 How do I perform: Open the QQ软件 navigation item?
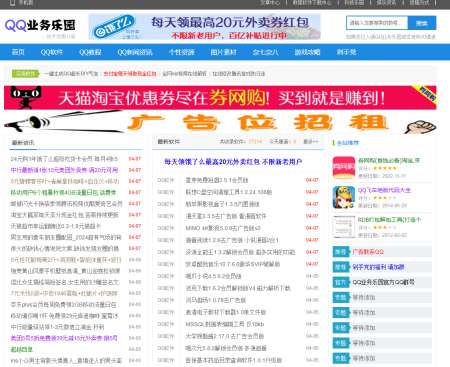point(51,52)
